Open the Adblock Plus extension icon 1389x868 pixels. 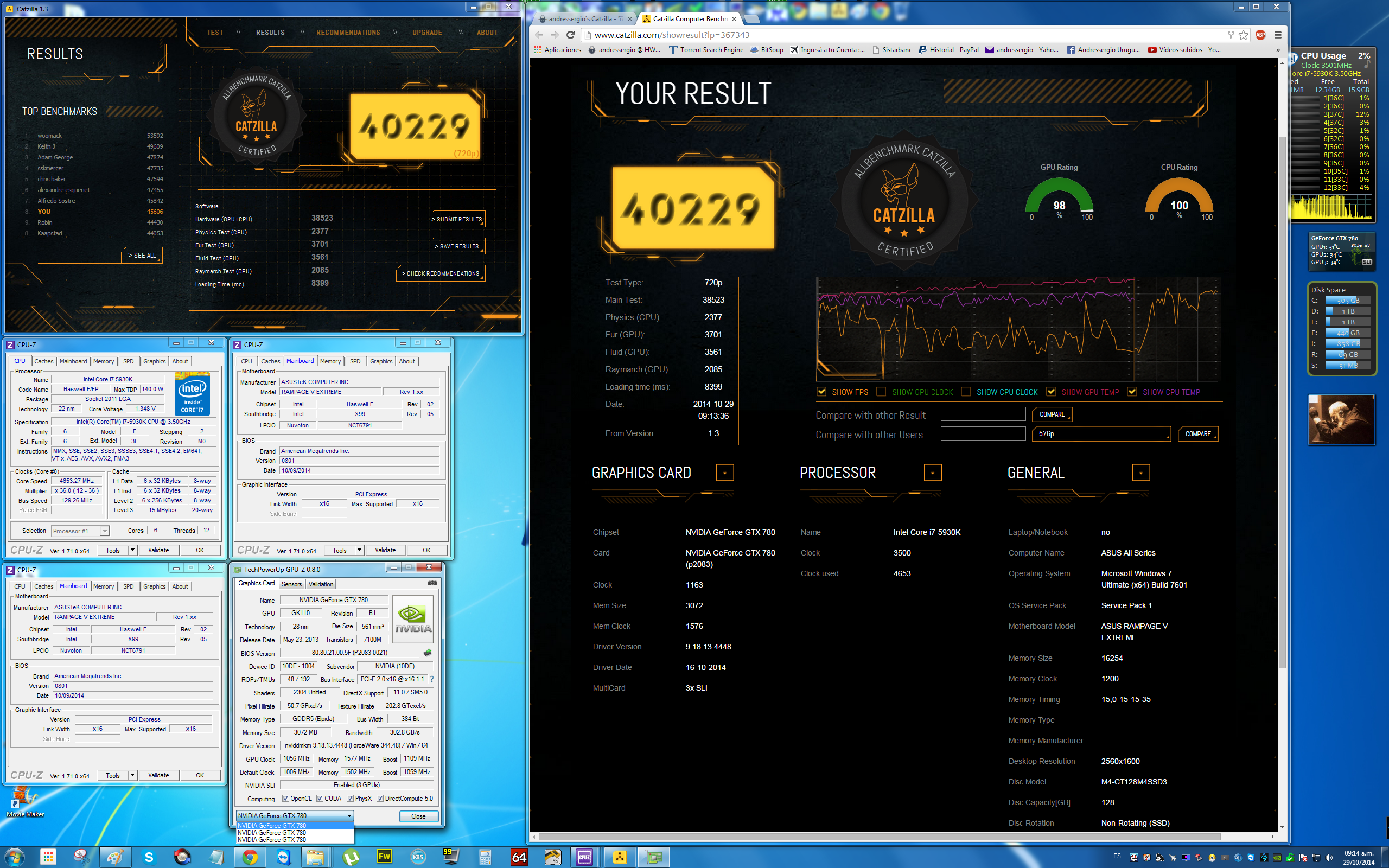click(x=1260, y=35)
